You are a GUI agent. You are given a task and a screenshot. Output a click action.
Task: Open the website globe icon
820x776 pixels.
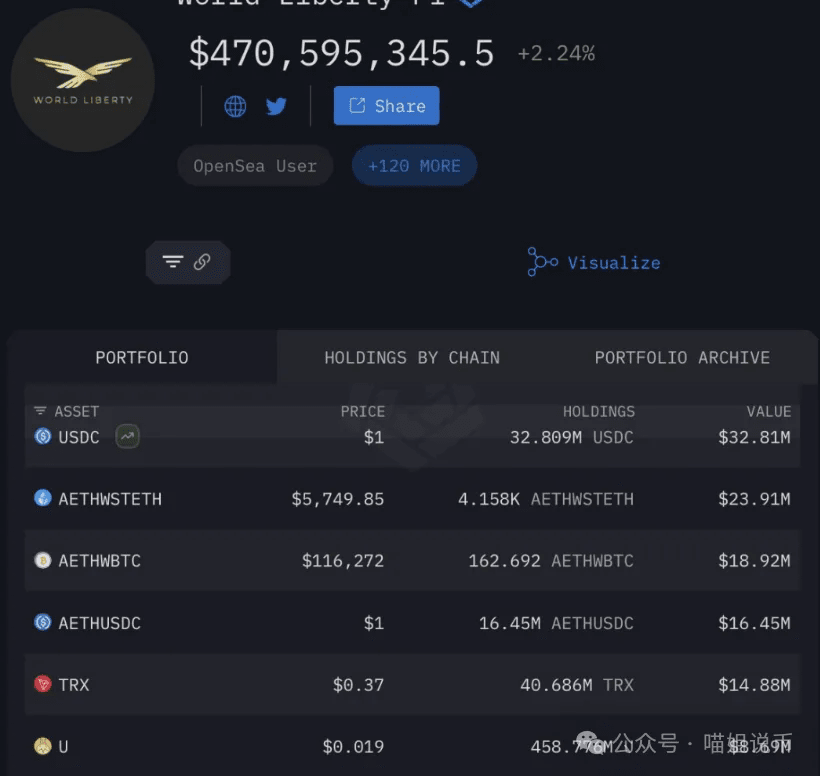(235, 106)
